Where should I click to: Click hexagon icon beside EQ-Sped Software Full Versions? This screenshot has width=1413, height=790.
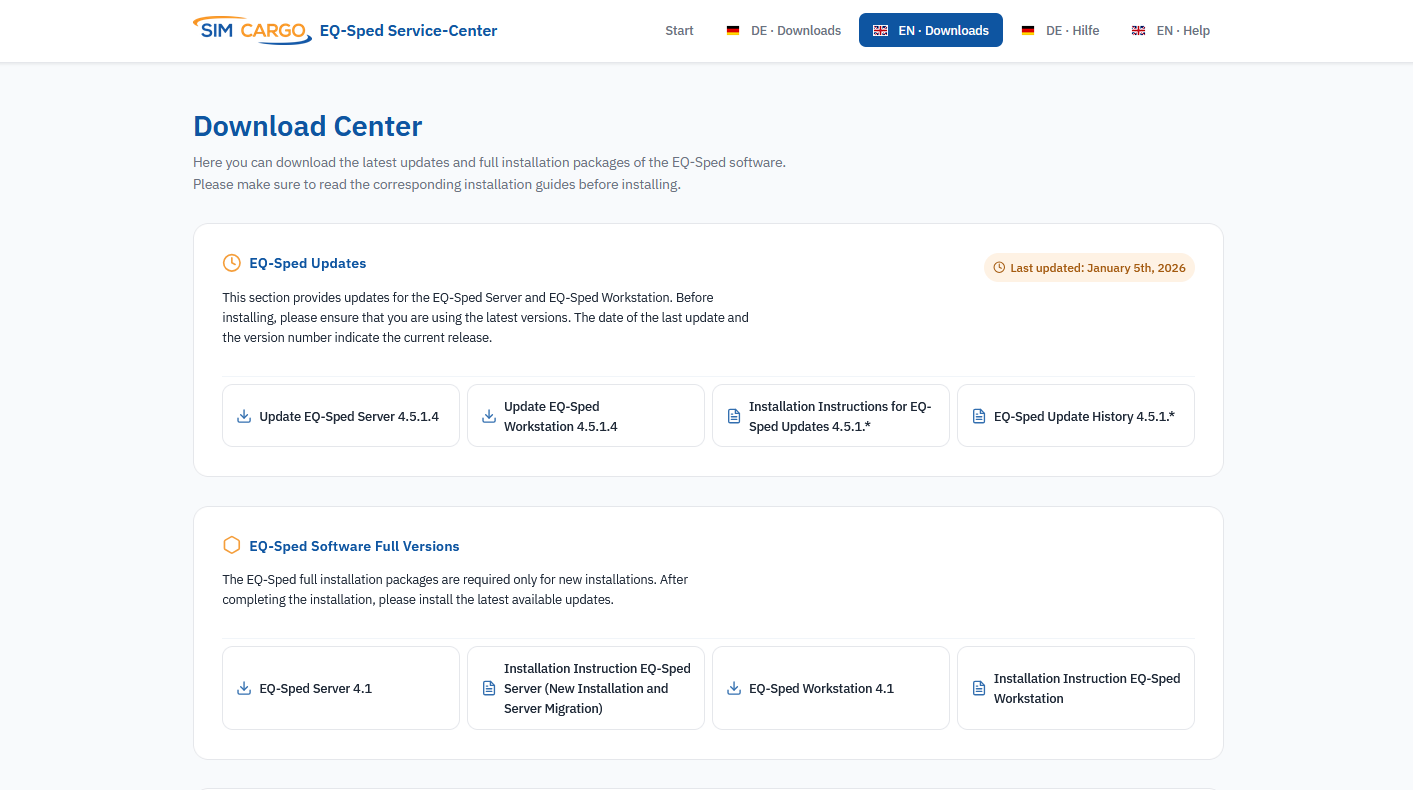coord(231,545)
